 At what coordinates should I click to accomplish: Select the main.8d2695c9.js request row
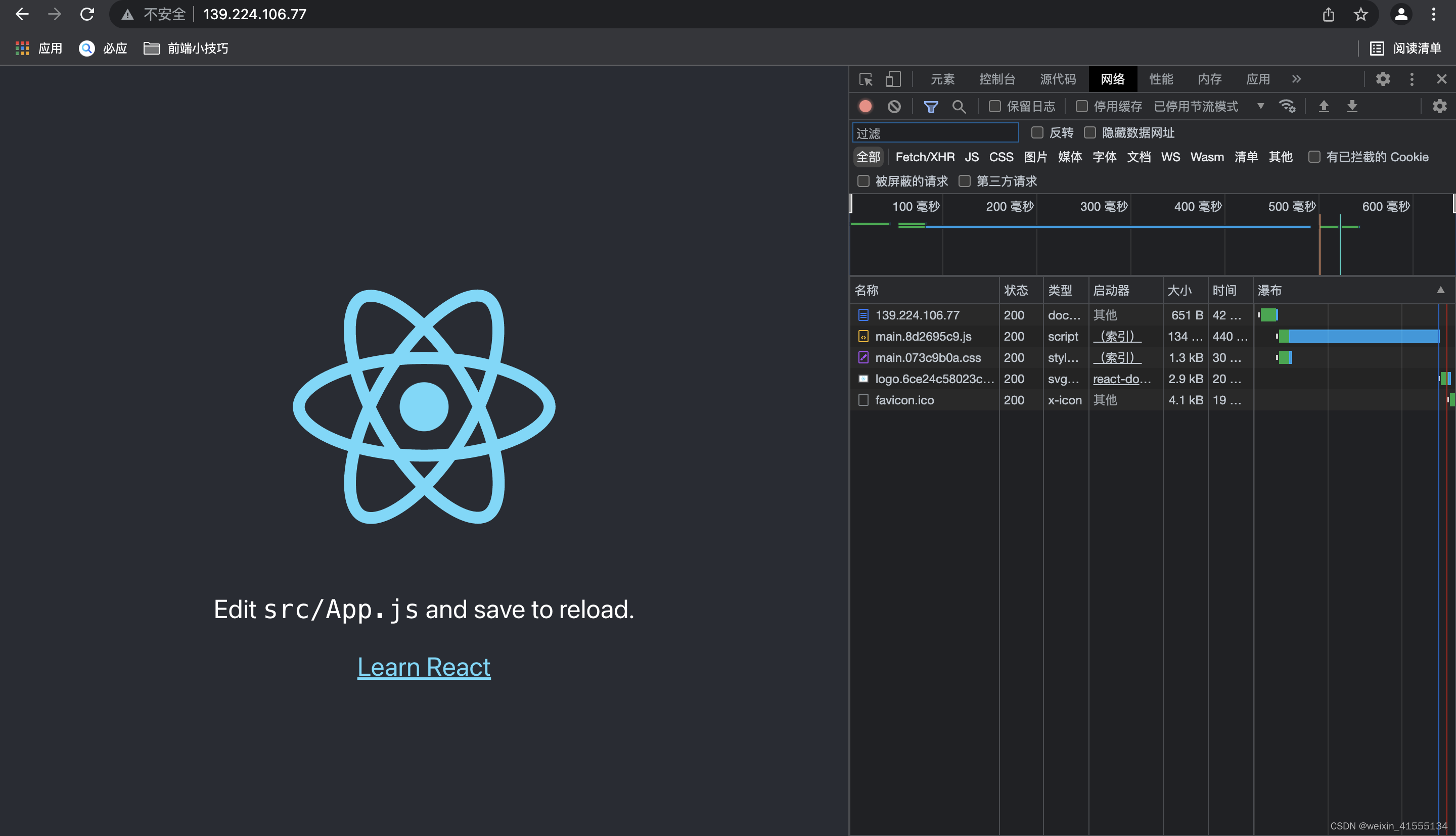pyautogui.click(x=1152, y=336)
